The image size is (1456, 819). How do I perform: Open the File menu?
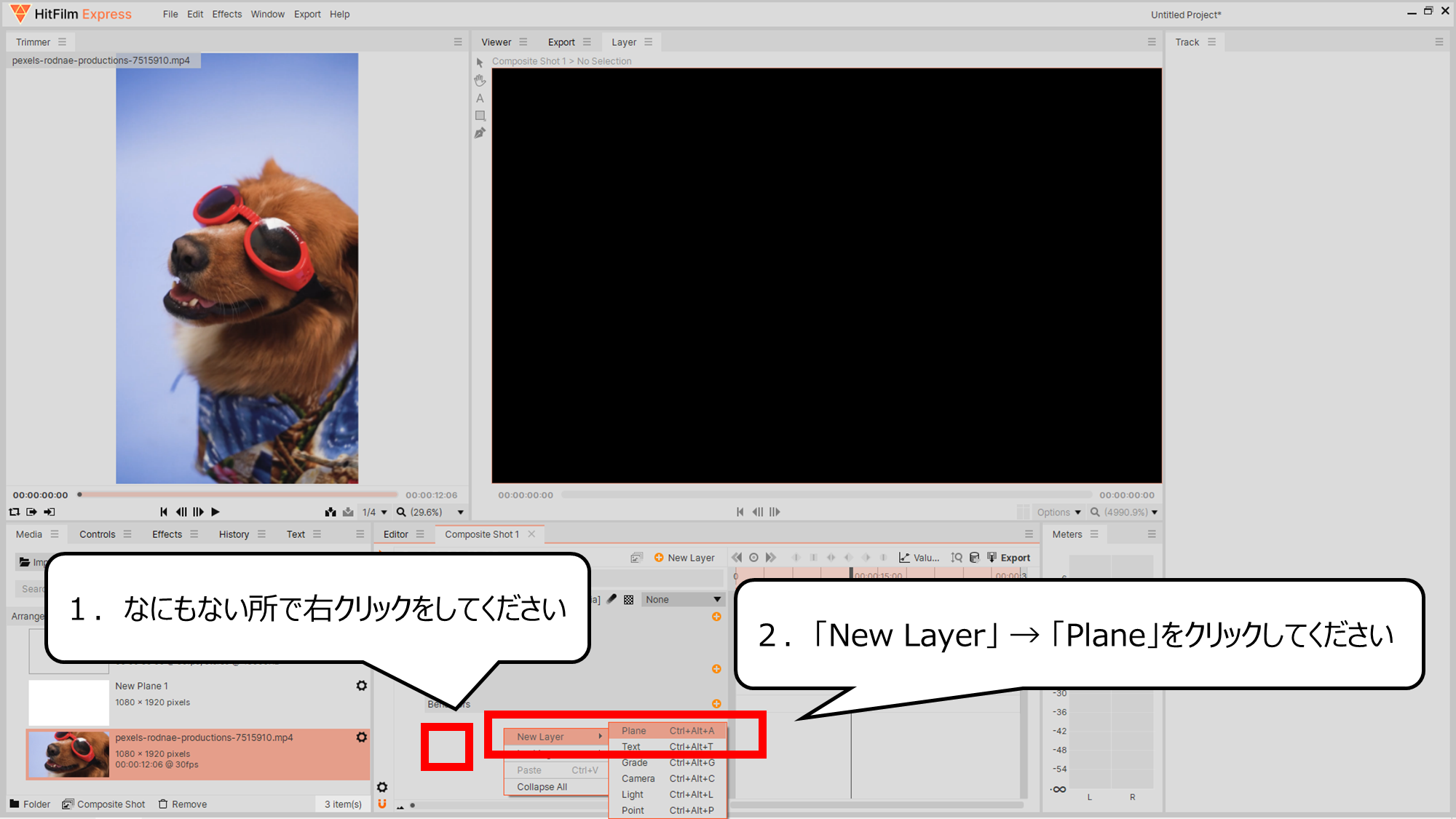pos(170,14)
